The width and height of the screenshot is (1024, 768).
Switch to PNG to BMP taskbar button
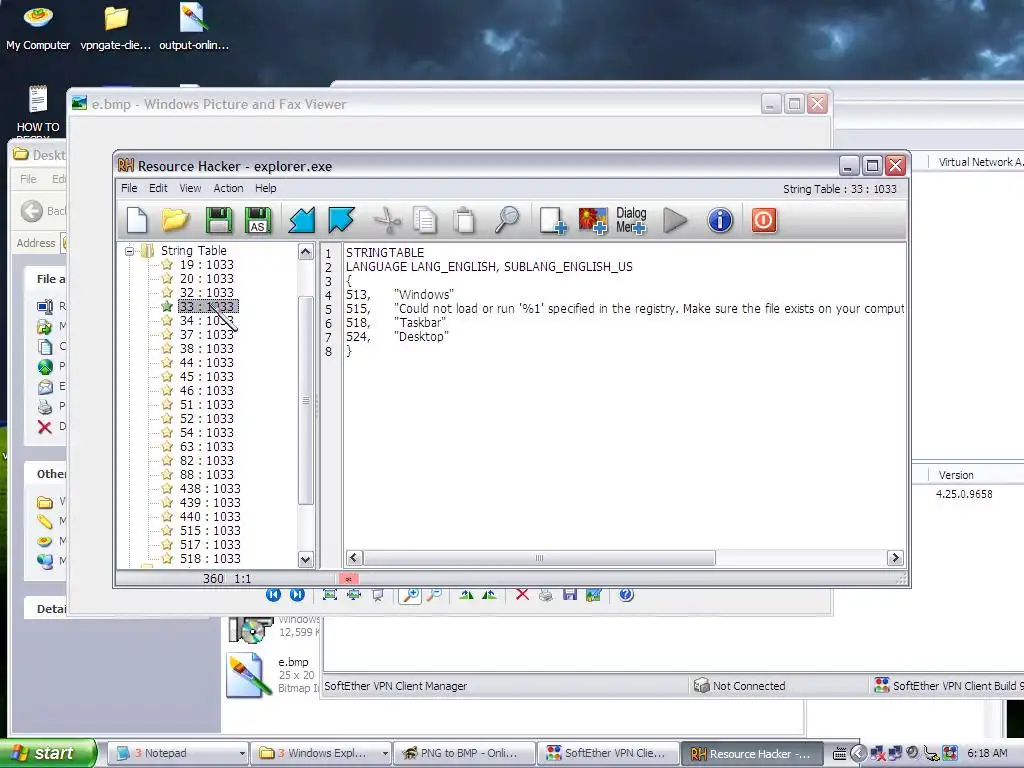[465, 753]
